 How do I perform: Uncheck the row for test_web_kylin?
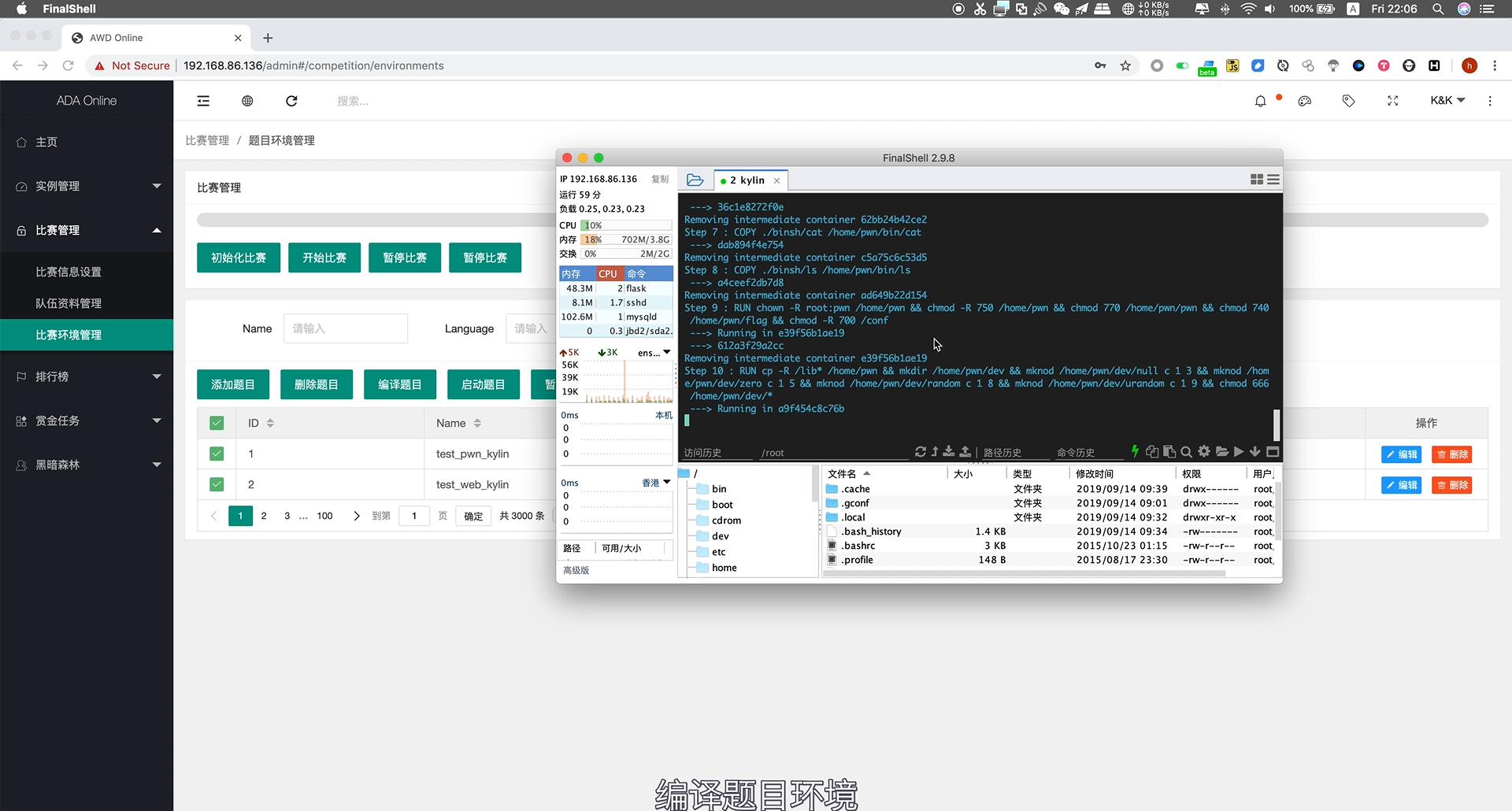[x=217, y=484]
